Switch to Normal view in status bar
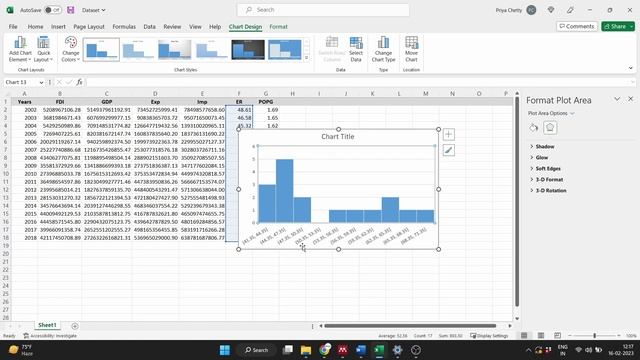This screenshot has height=360, width=640. pos(524,336)
